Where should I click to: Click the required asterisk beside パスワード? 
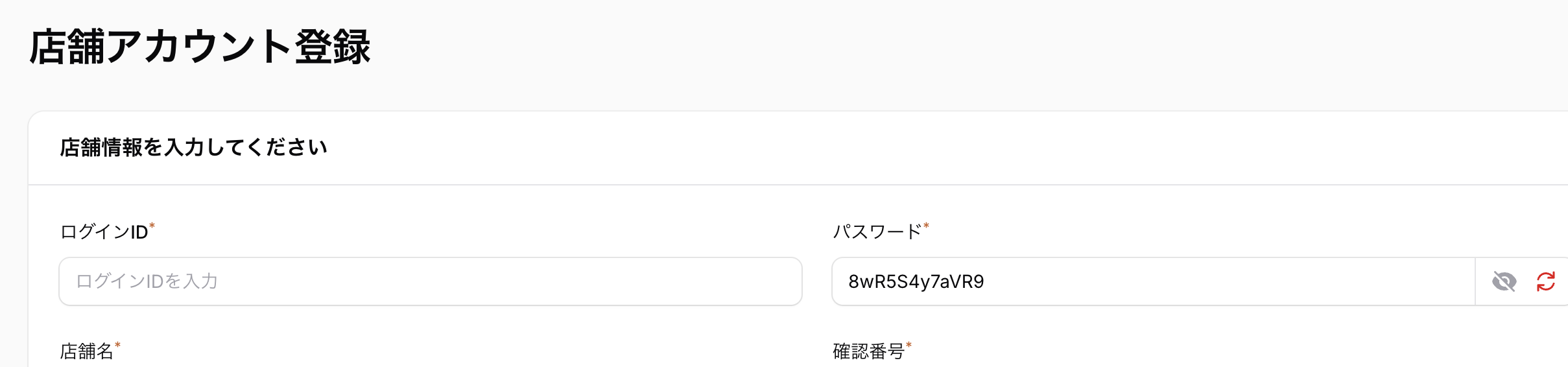coord(927,226)
